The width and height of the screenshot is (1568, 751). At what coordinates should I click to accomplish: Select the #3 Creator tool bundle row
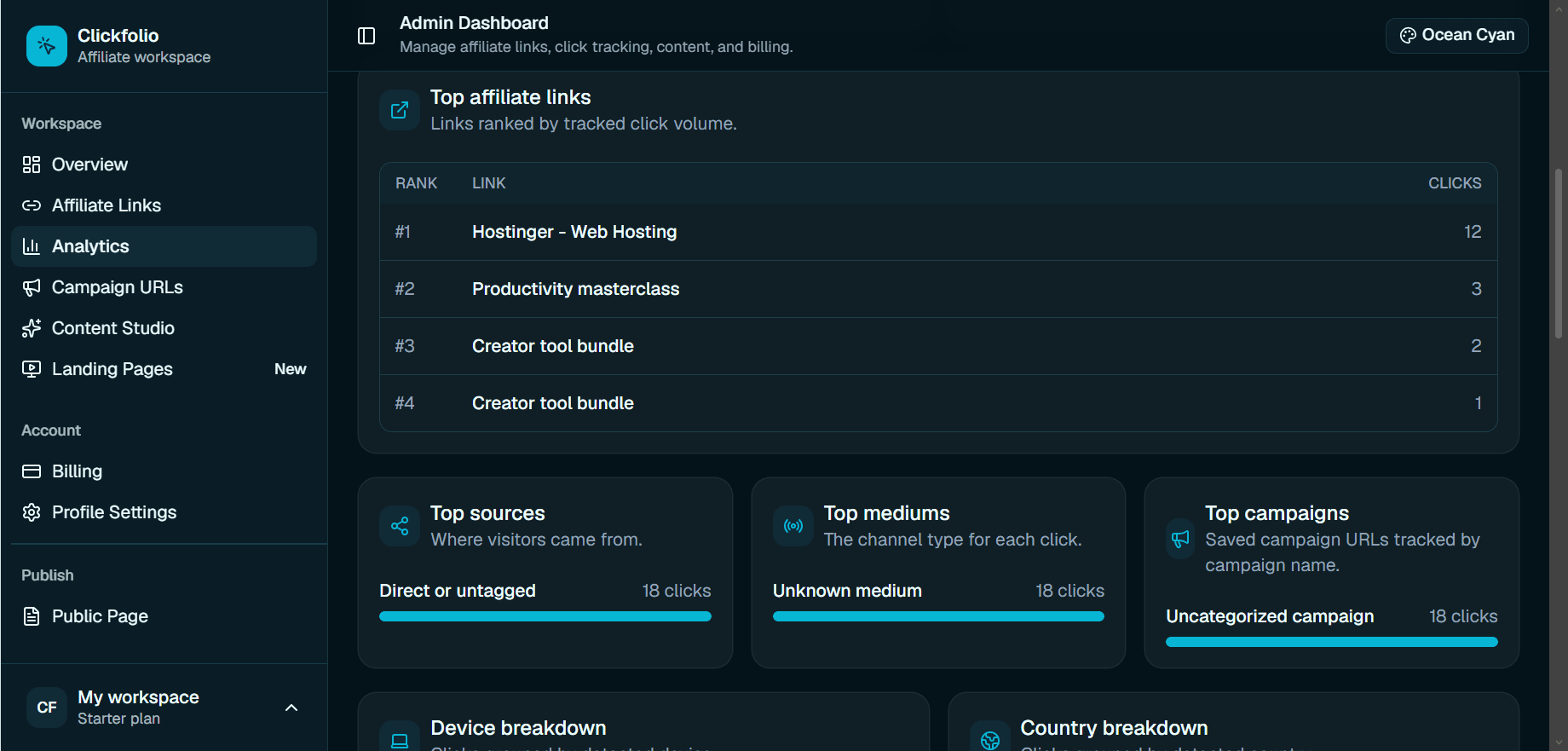(938, 346)
